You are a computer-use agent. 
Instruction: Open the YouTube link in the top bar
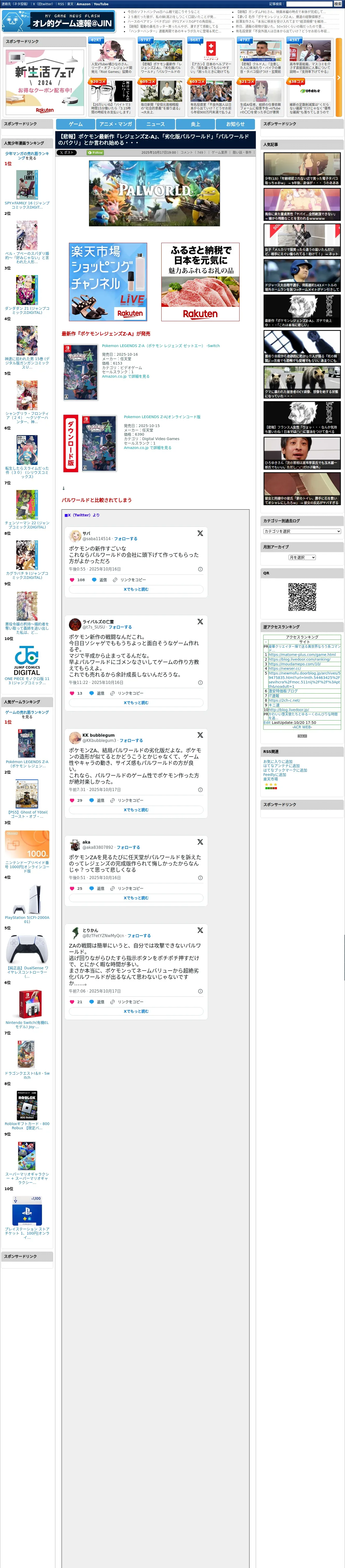(101, 4)
